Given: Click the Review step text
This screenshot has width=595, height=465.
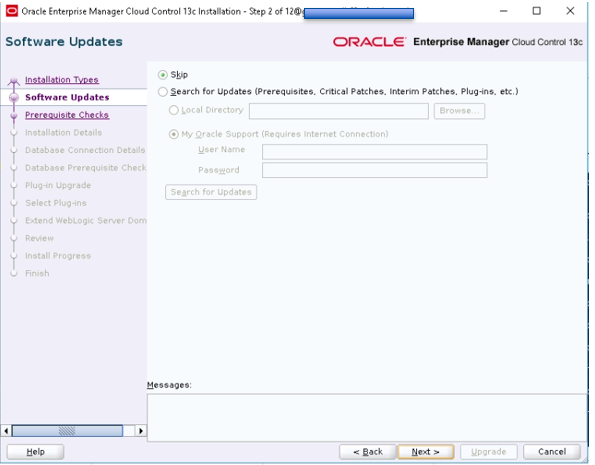Looking at the screenshot, I should pos(39,238).
